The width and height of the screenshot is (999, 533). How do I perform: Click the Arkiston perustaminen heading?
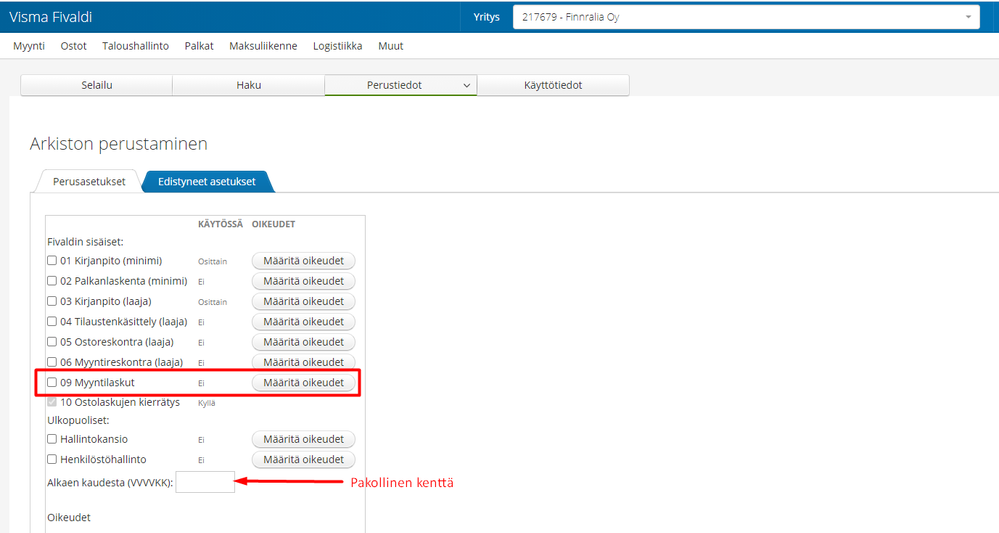tap(119, 144)
